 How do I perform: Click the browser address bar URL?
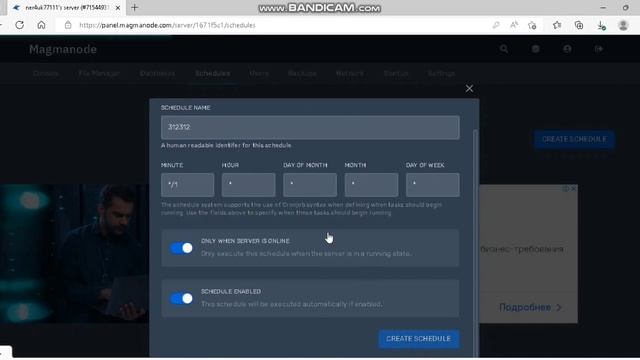167,25
